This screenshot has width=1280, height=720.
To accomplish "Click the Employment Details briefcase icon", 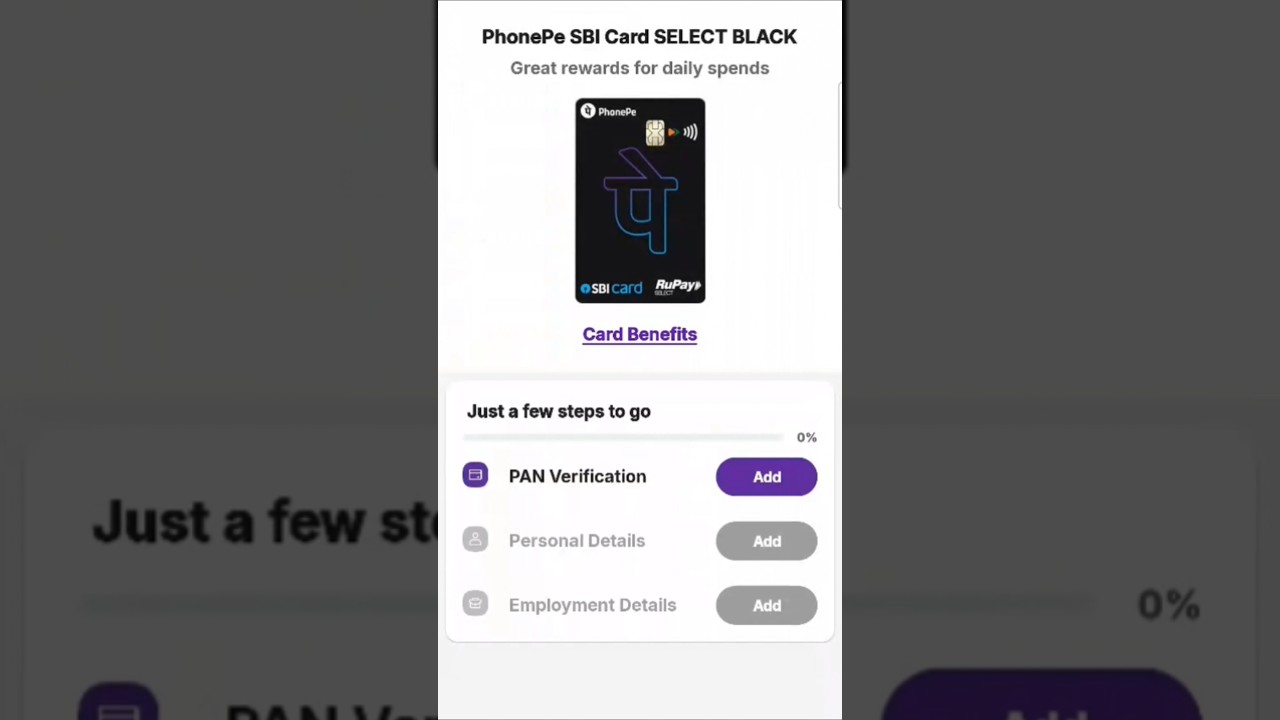I will tap(475, 604).
